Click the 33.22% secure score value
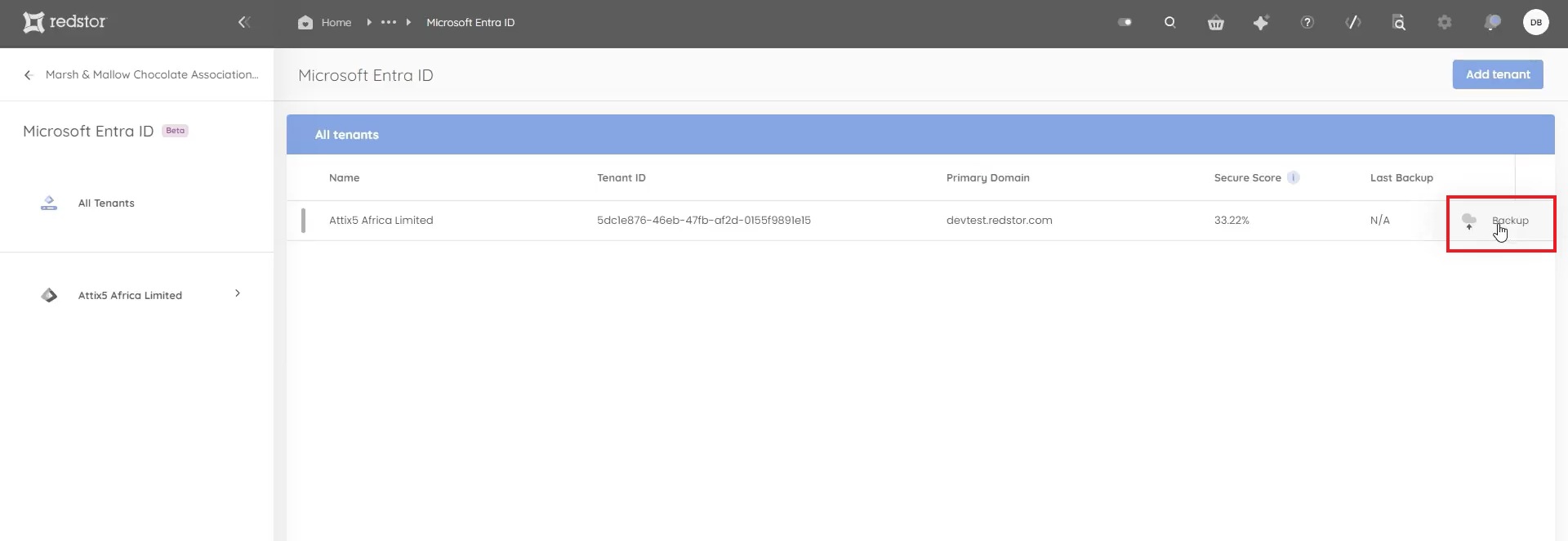 point(1232,221)
